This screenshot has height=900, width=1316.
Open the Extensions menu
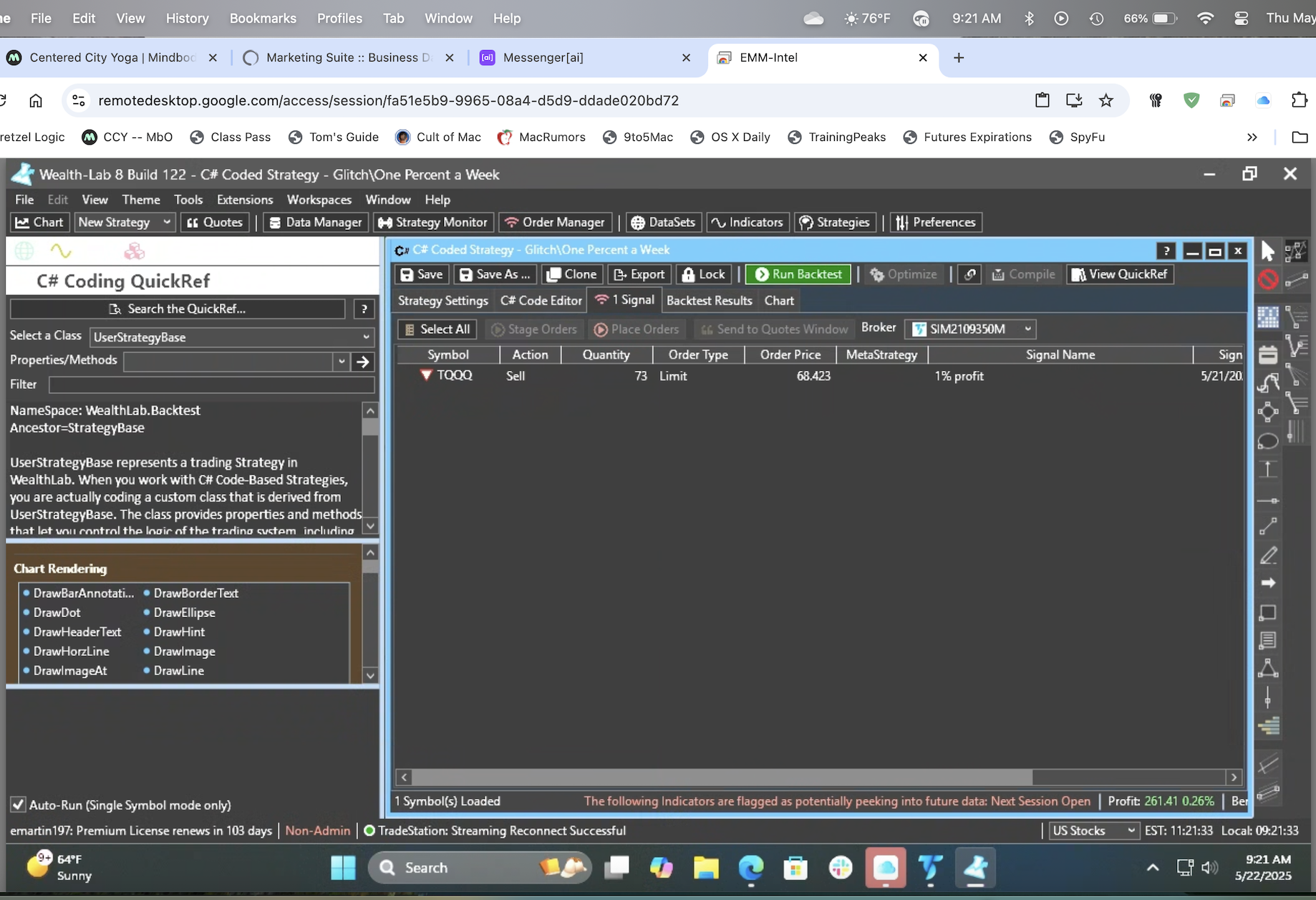(x=245, y=199)
